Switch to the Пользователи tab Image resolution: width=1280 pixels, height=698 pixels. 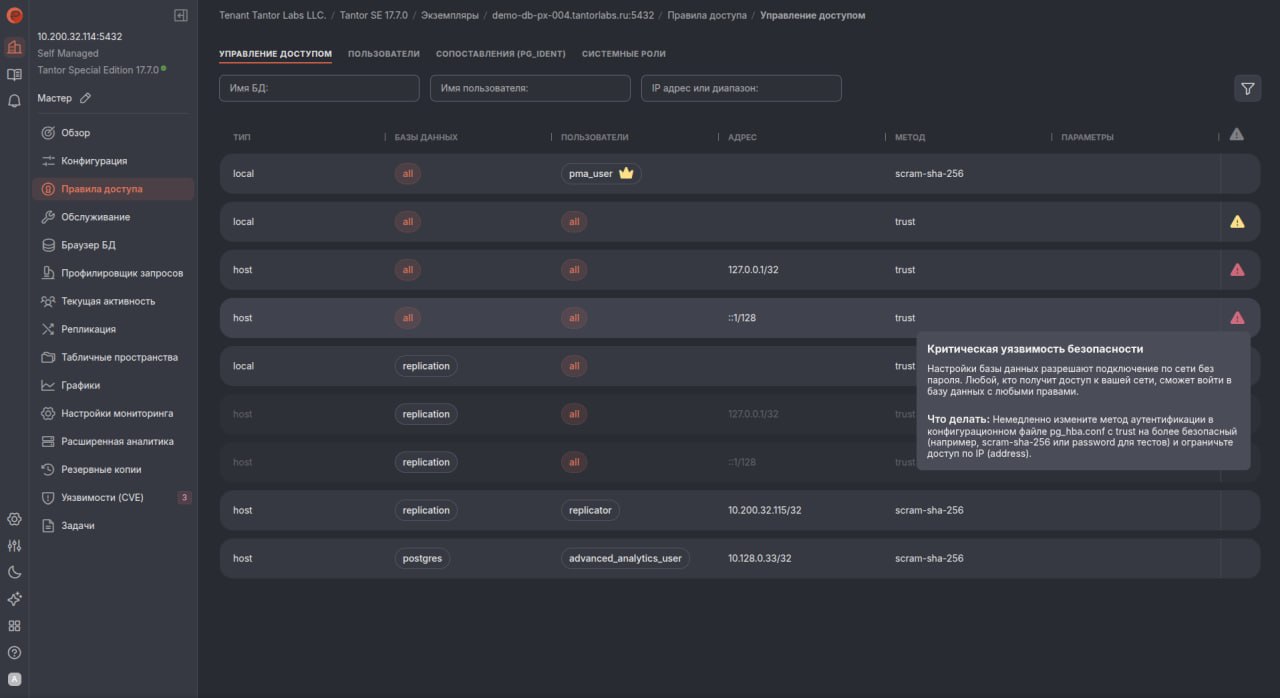tap(384, 54)
